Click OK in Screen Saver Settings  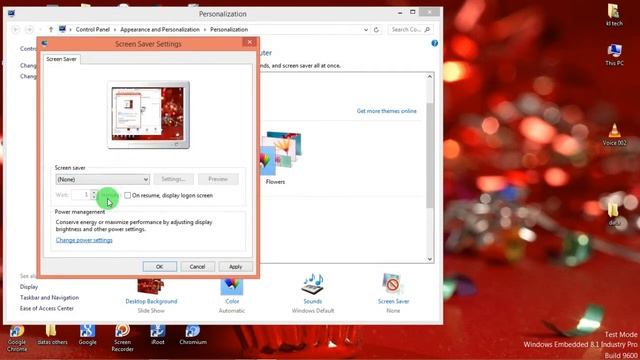click(x=160, y=267)
